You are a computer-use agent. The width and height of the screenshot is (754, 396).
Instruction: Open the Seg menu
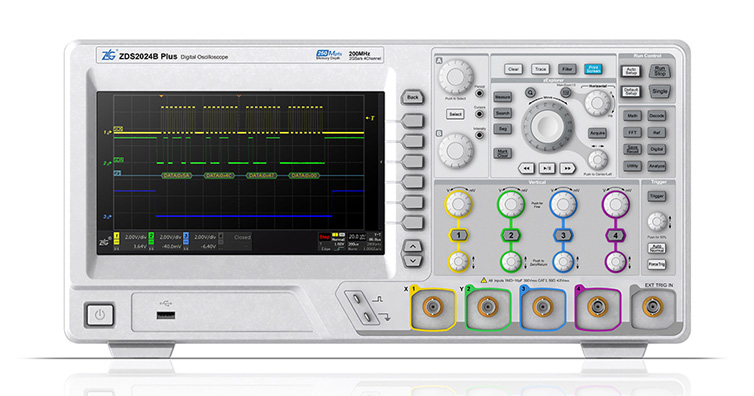point(503,129)
